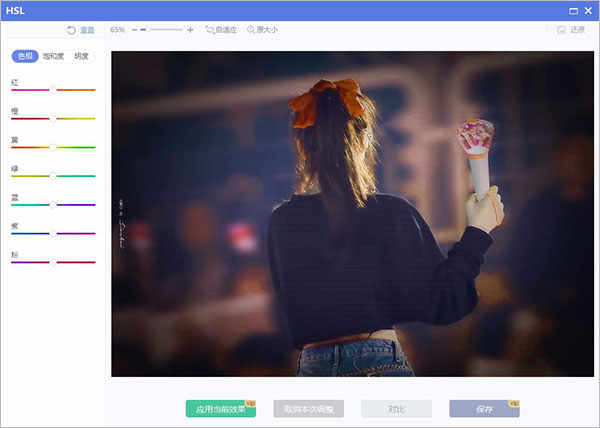Click the reset (重置) circular arrow icon
This screenshot has height=428, width=600.
click(x=71, y=30)
